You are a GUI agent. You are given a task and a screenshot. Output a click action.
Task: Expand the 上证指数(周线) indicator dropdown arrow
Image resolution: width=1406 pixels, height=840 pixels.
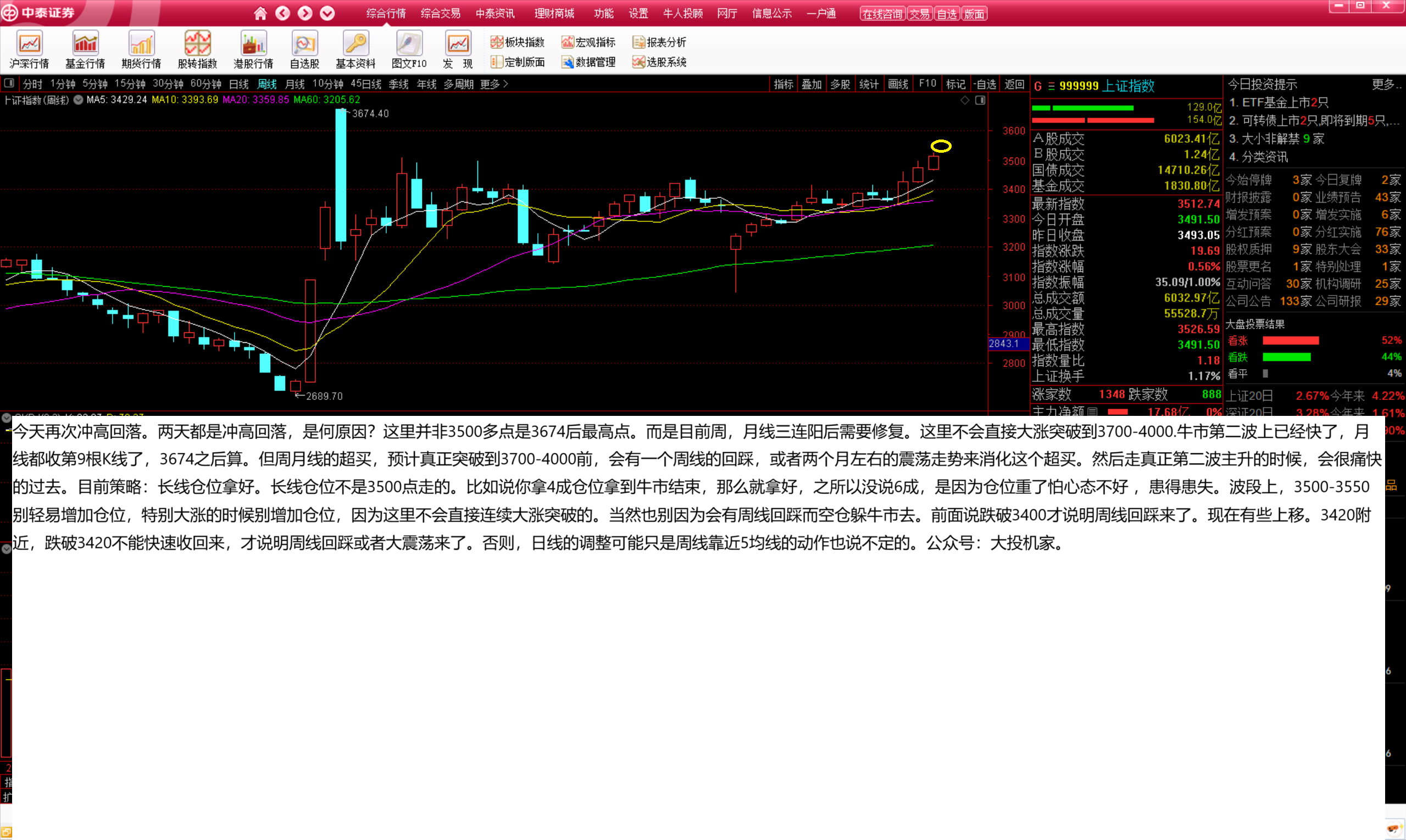tap(78, 100)
